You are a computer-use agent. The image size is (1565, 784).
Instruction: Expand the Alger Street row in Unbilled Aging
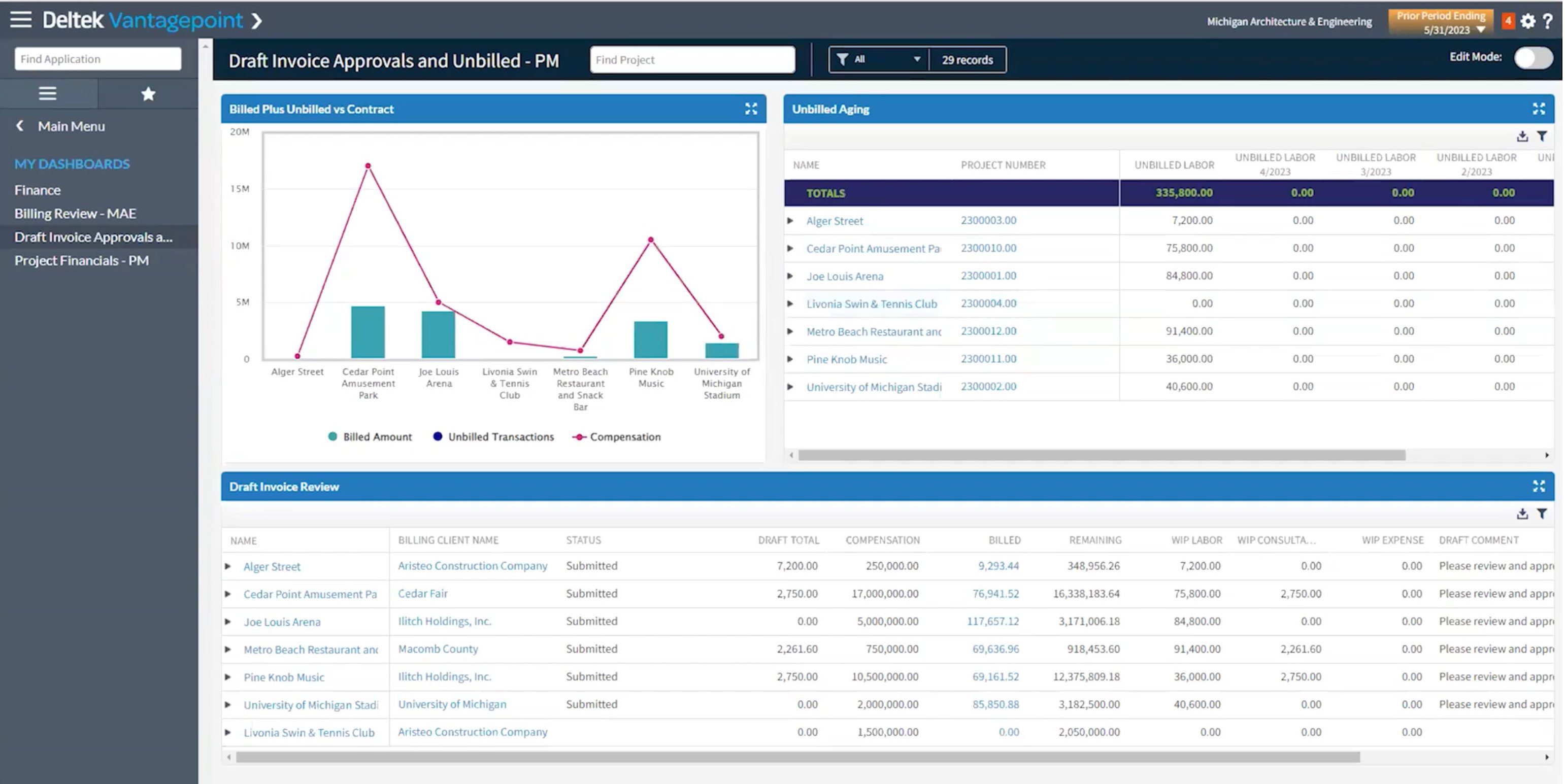791,220
